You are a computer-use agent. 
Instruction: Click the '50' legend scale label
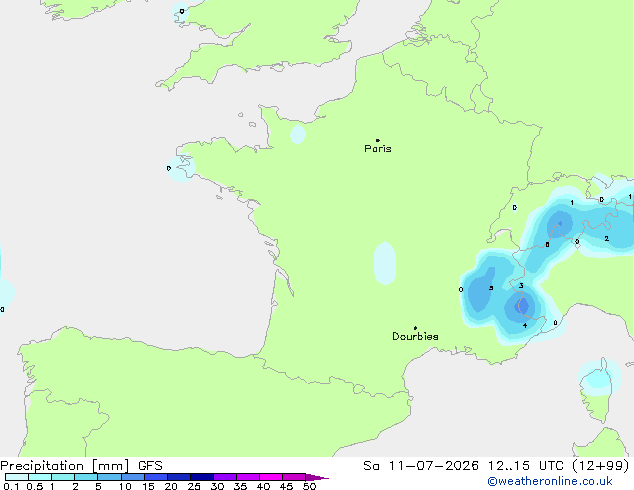point(309,486)
